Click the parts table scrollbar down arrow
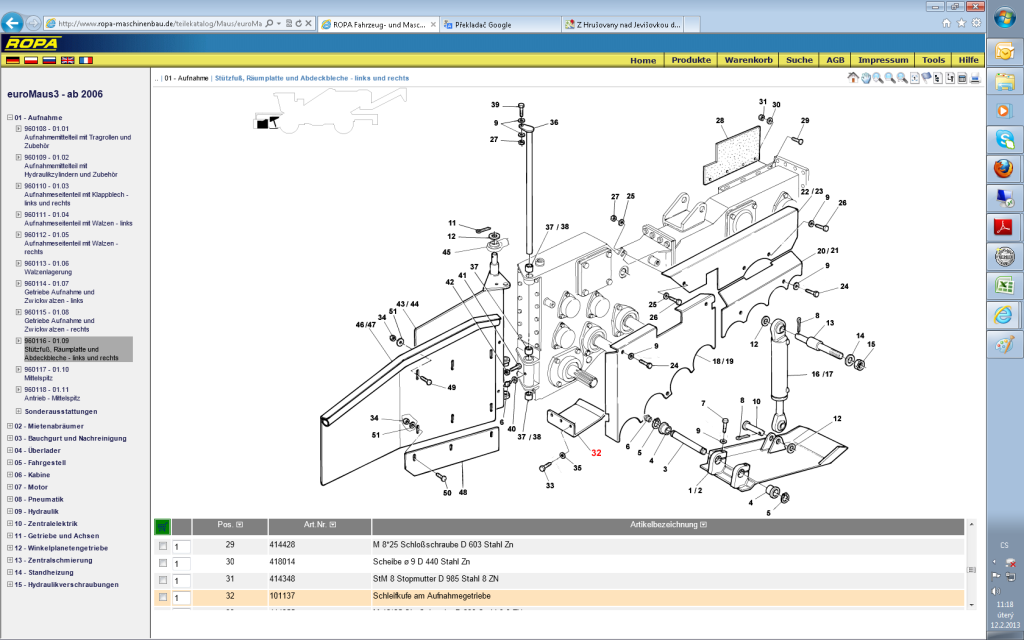 point(971,605)
